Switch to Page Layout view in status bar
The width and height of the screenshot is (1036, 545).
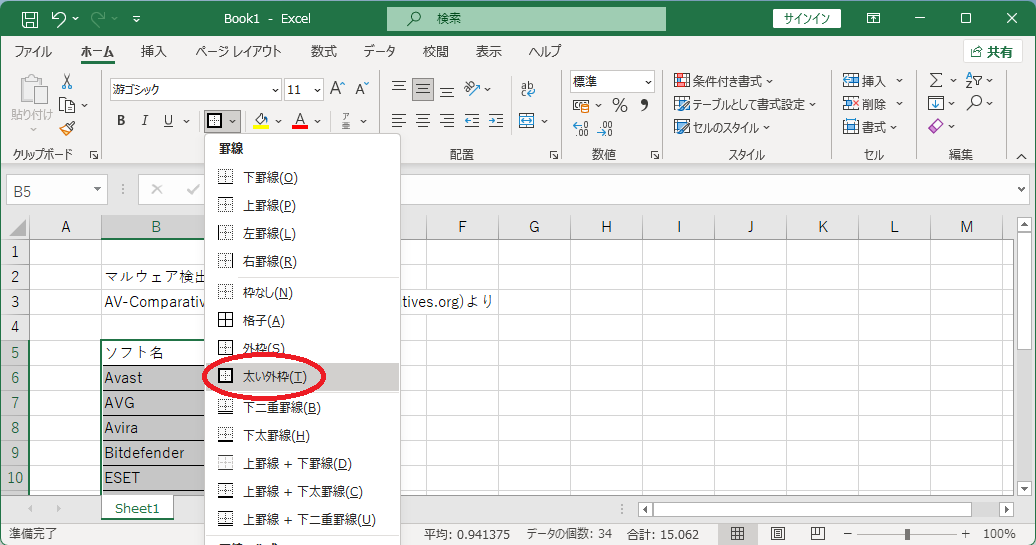pos(778,533)
